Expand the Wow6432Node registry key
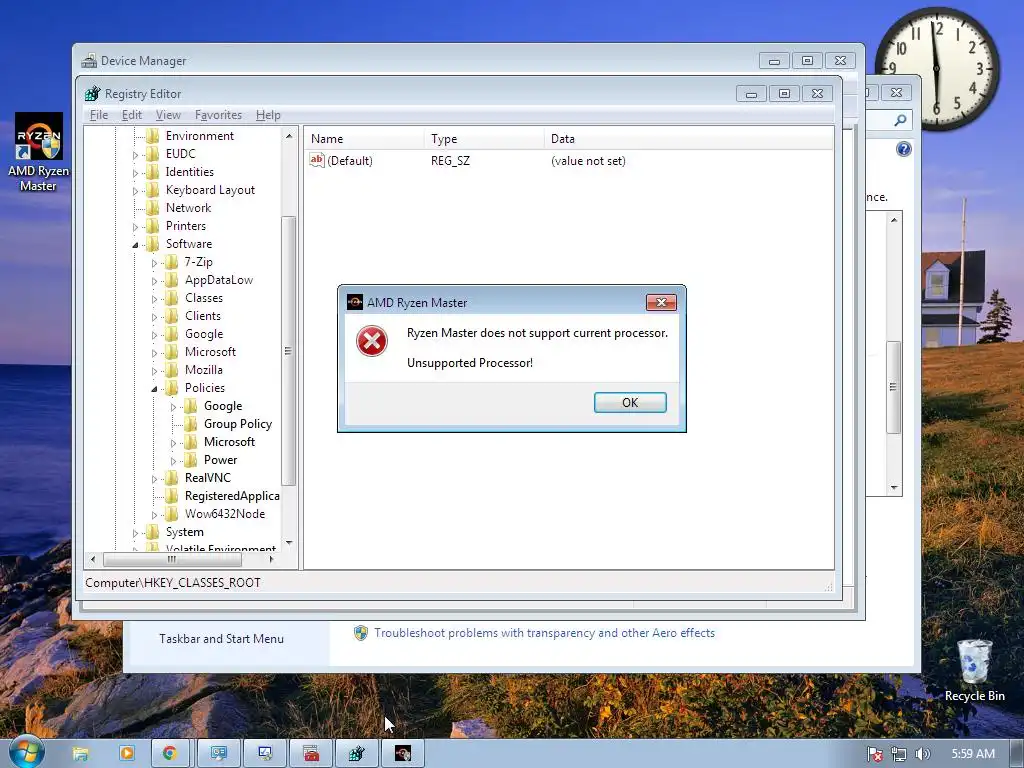 (x=154, y=515)
